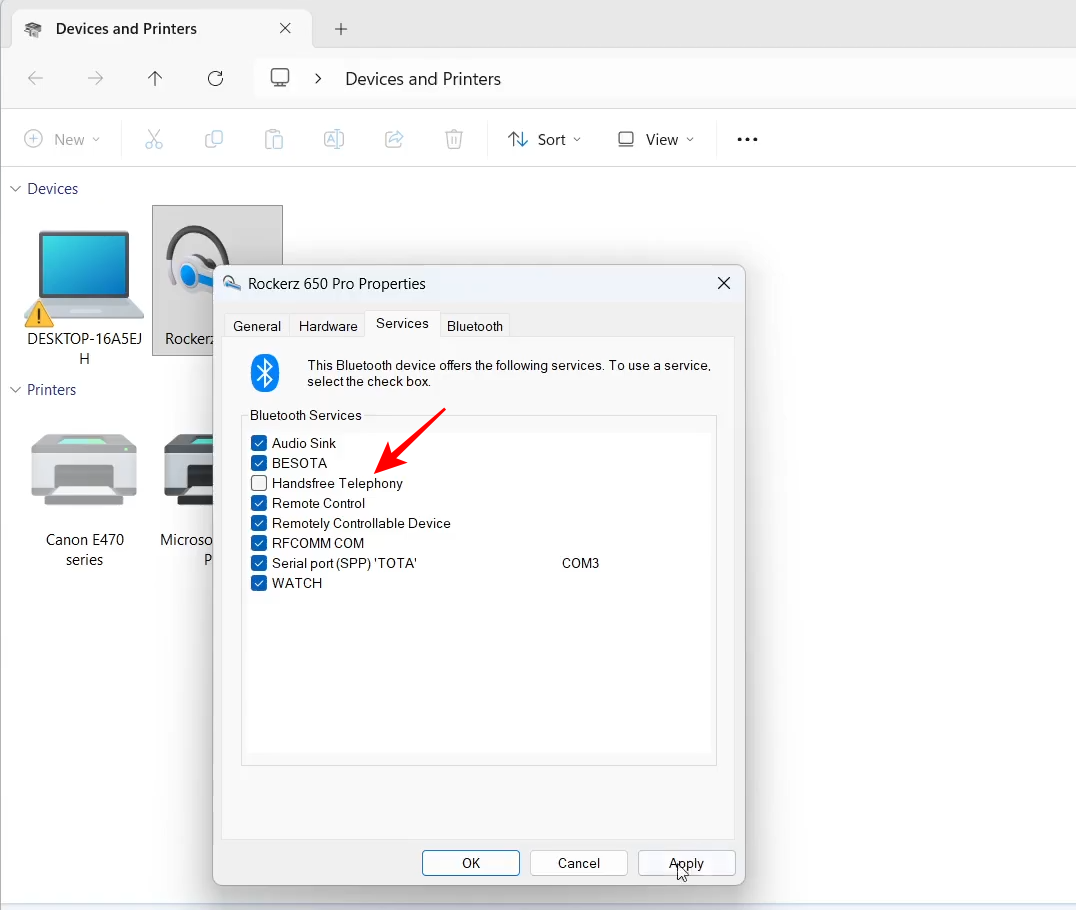Image resolution: width=1076 pixels, height=910 pixels.
Task: Collapse the Printers group
Action: pos(16,390)
